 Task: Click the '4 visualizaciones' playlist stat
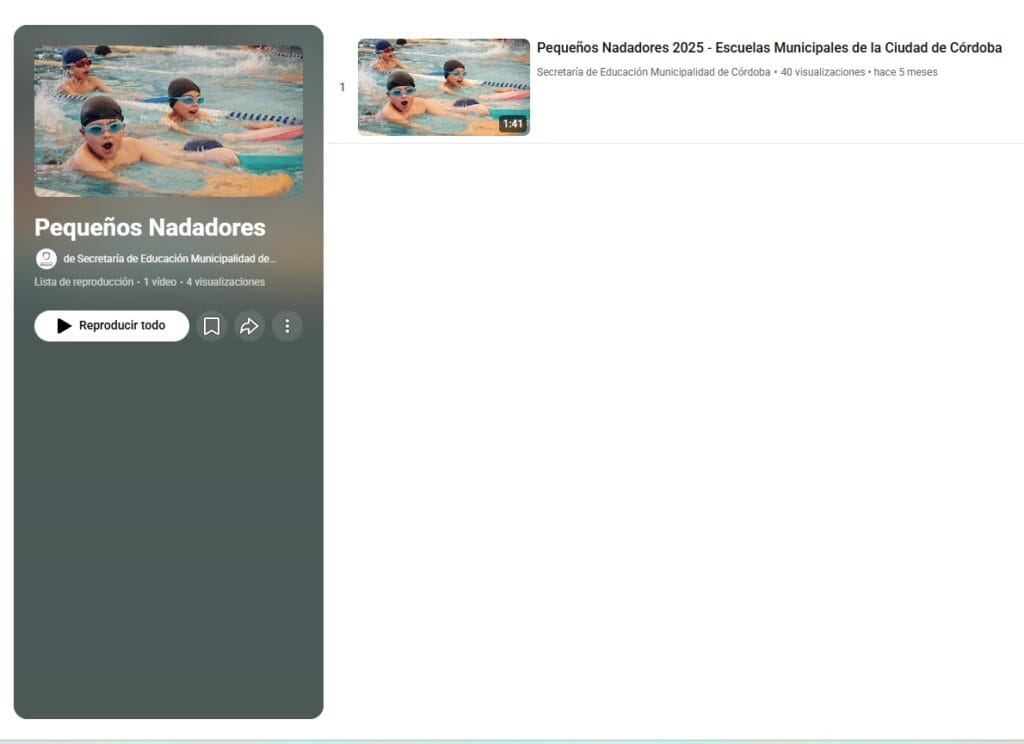225,282
